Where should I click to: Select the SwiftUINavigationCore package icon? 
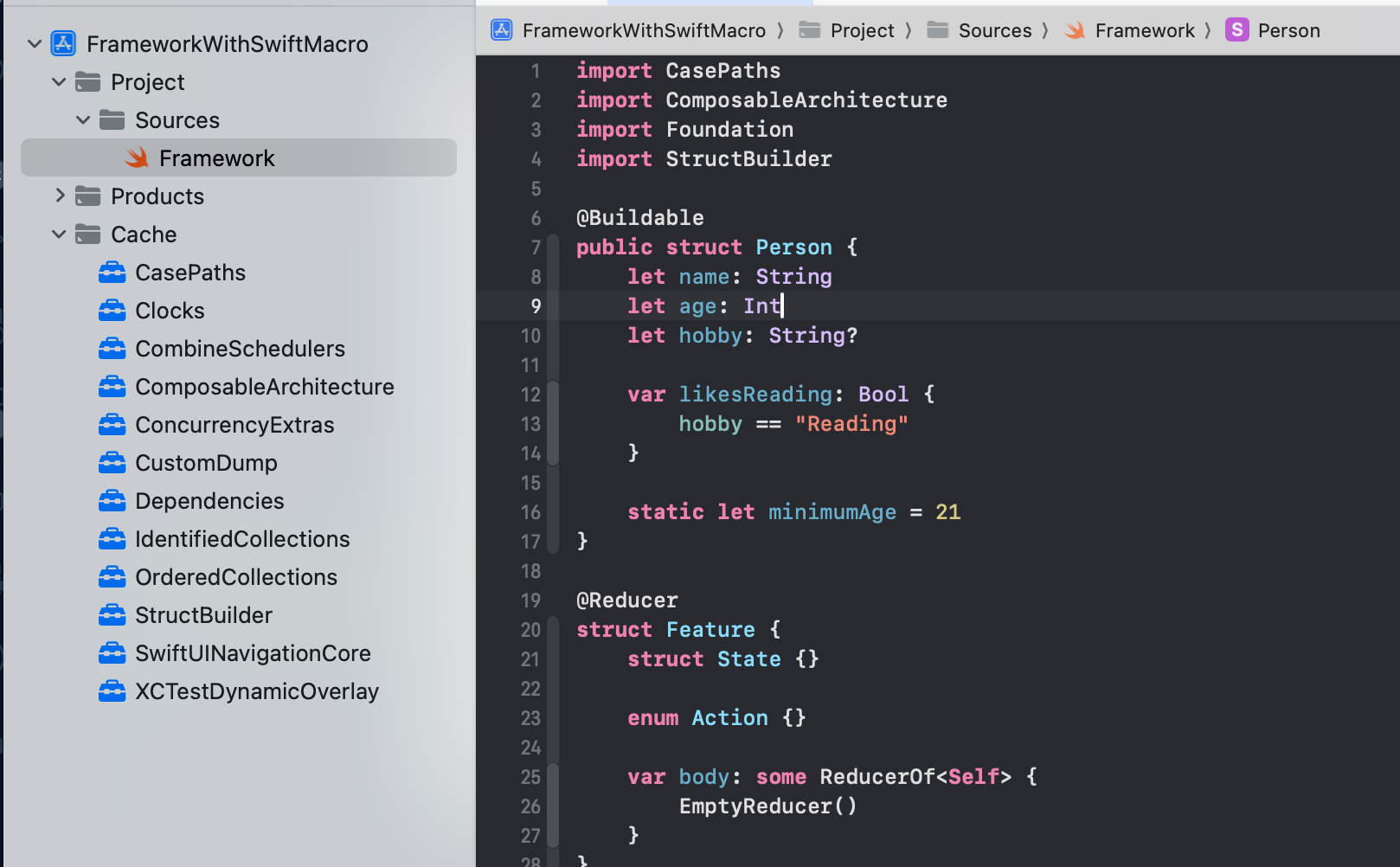tap(112, 653)
